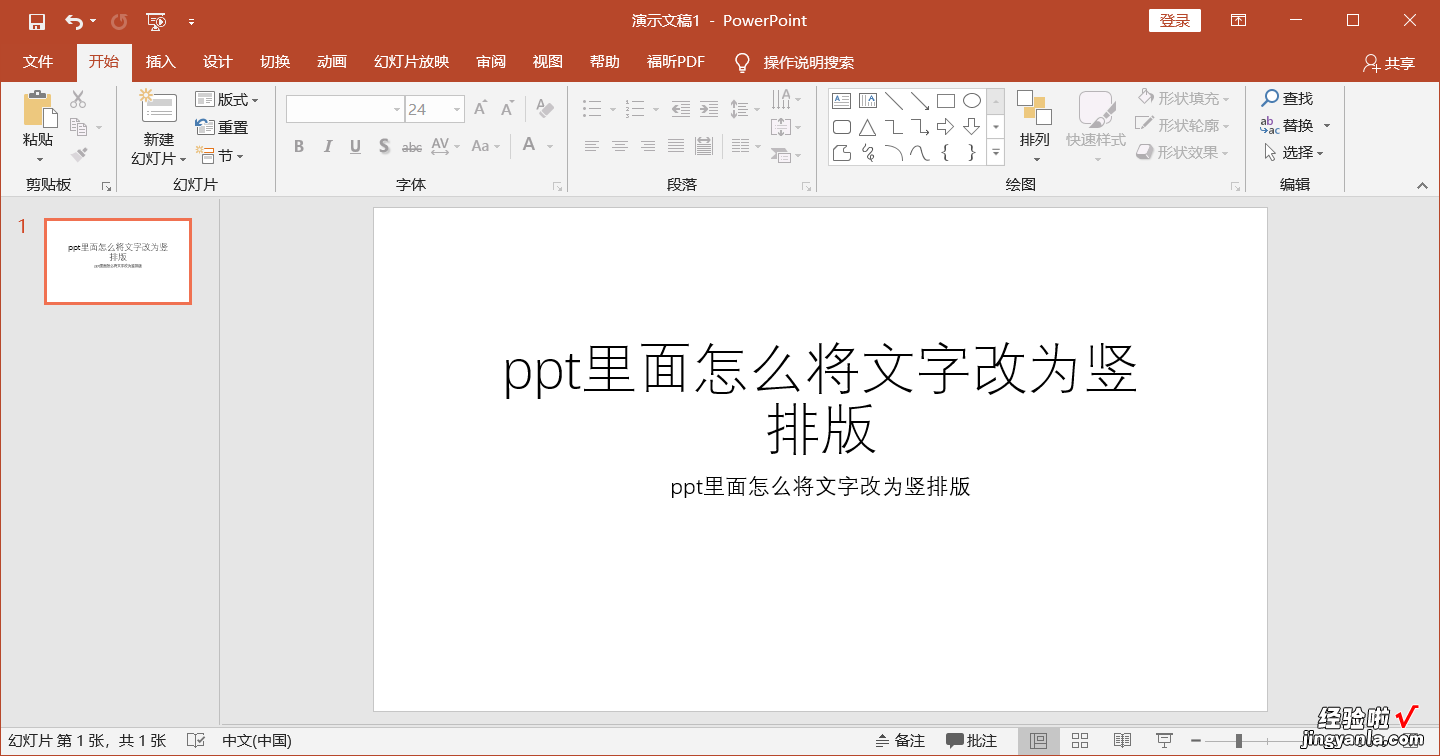Select the arrow line shape
Image resolution: width=1440 pixels, height=756 pixels.
click(x=920, y=100)
